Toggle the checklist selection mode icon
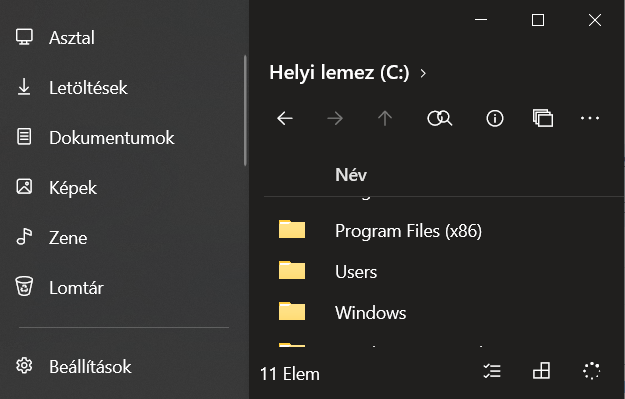Image resolution: width=625 pixels, height=399 pixels. tap(492, 371)
